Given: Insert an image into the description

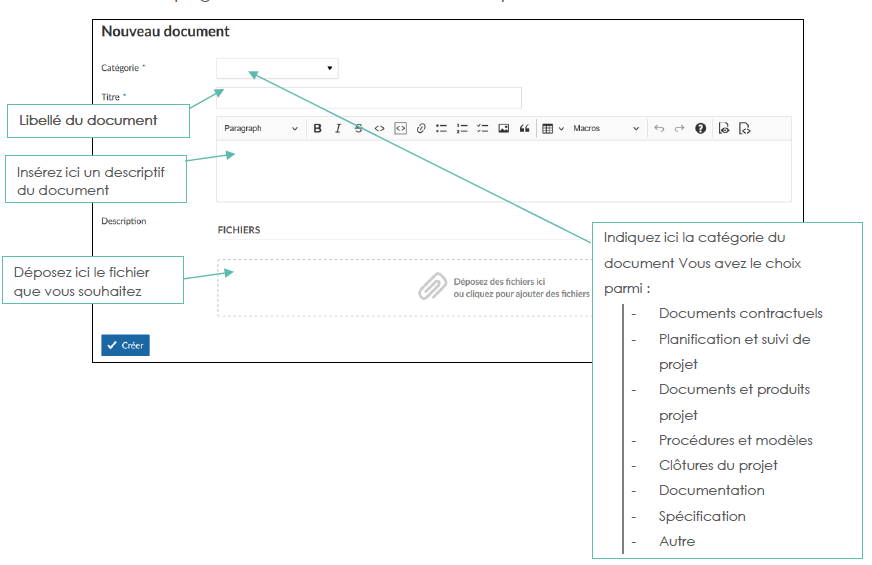Looking at the screenshot, I should click(503, 129).
